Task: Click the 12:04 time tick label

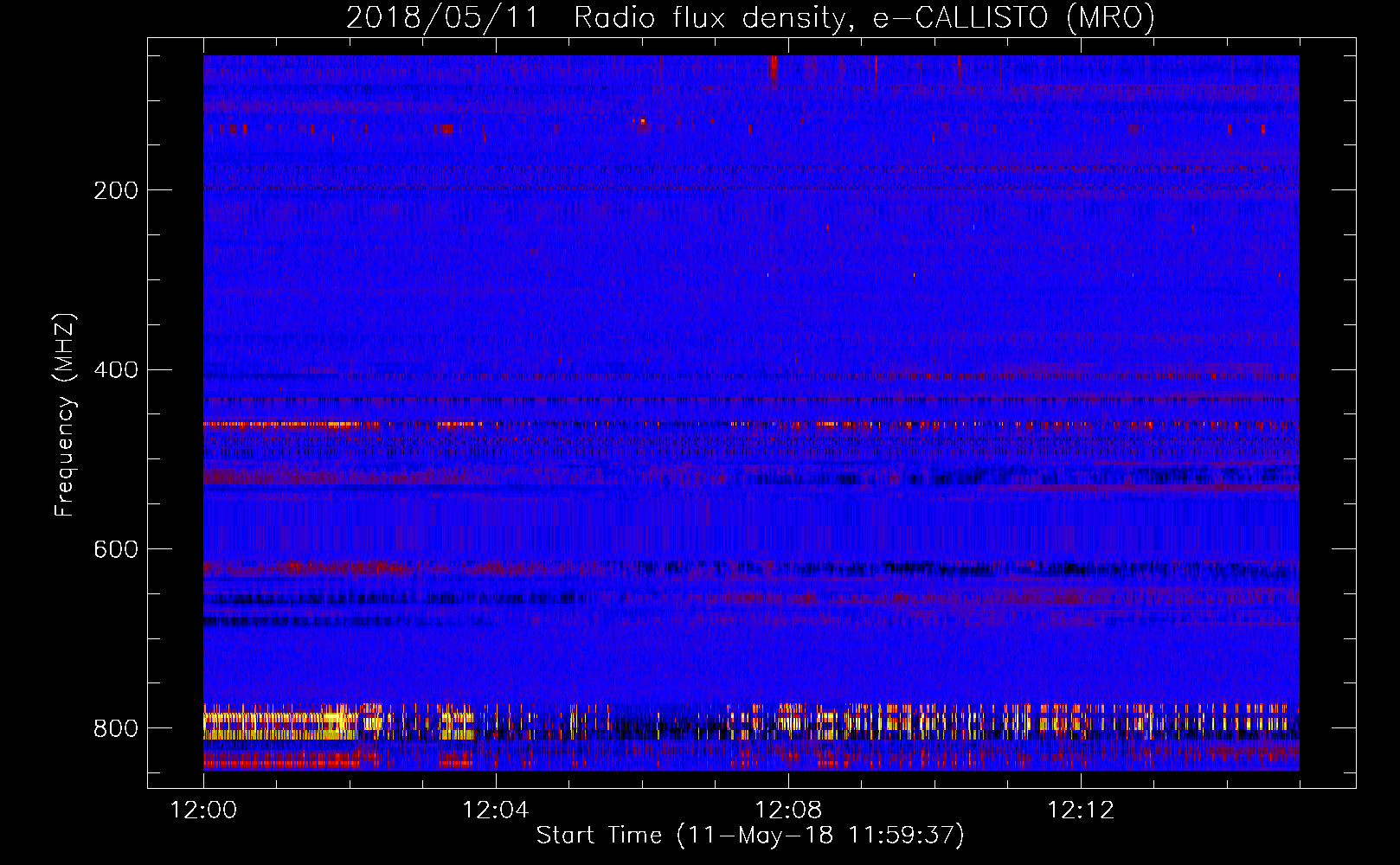Action: coord(496,810)
